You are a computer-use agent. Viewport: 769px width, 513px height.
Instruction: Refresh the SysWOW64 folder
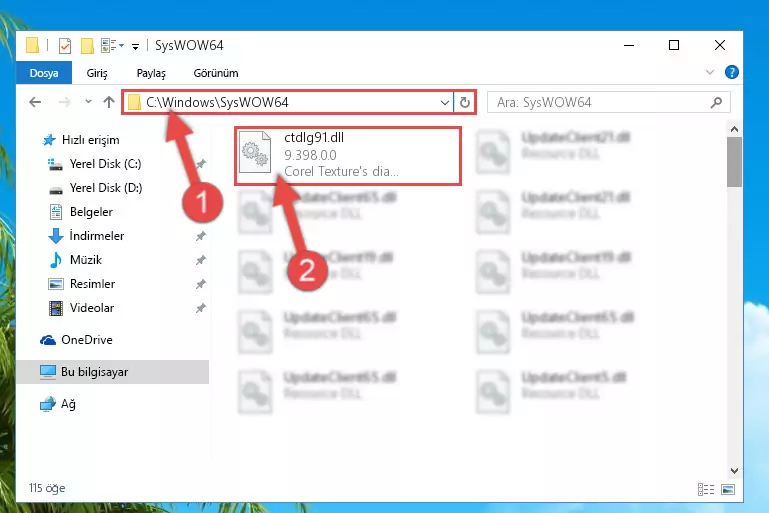(464, 103)
